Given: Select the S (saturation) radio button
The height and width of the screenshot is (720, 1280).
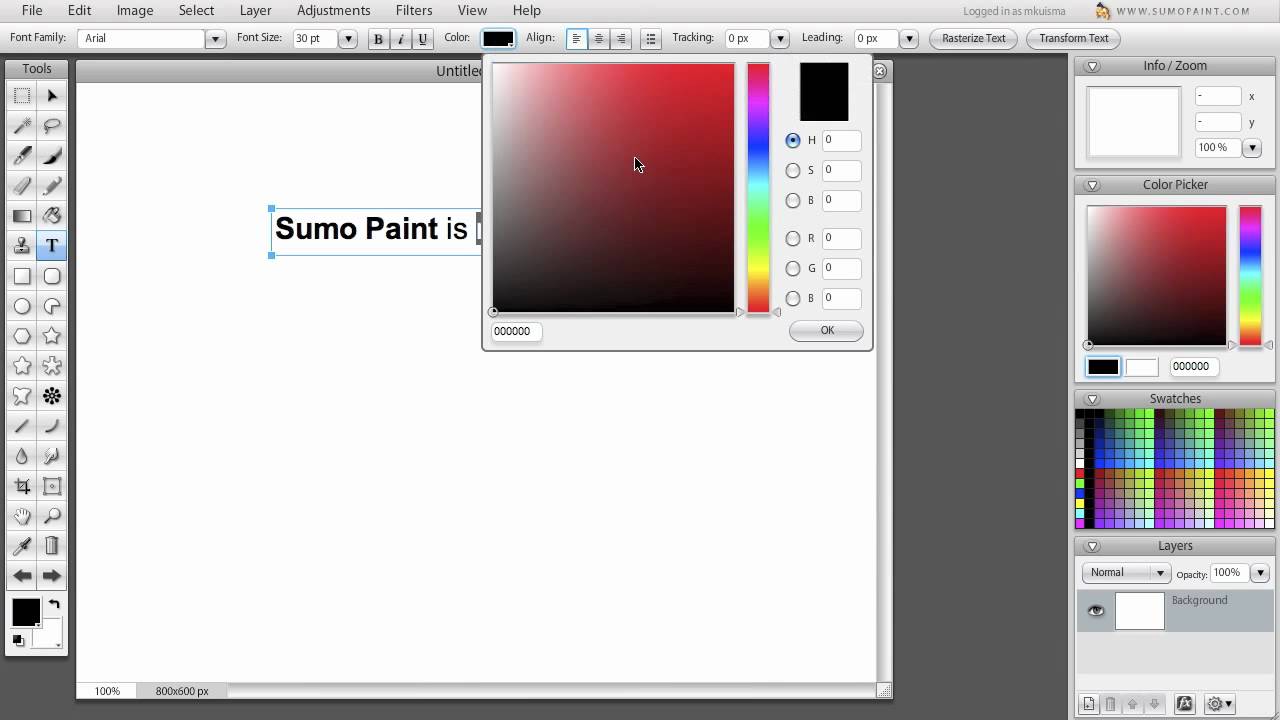Looking at the screenshot, I should (x=793, y=170).
